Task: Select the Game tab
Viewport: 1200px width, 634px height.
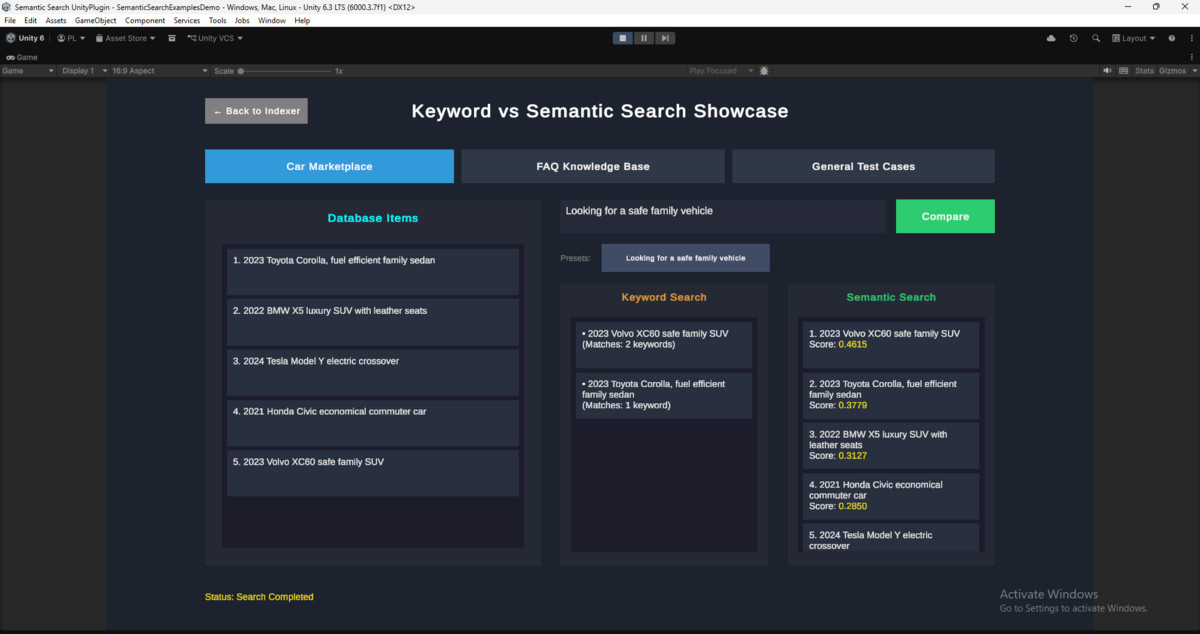Action: coord(22,57)
